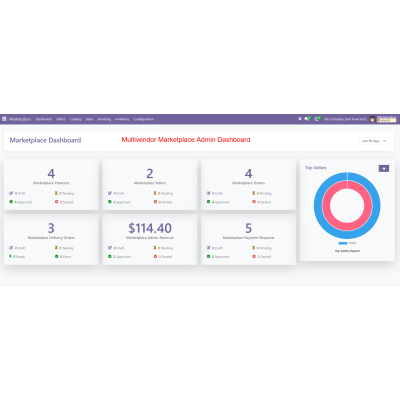Click the Denied icon in Admin Revenue

pos(155,256)
